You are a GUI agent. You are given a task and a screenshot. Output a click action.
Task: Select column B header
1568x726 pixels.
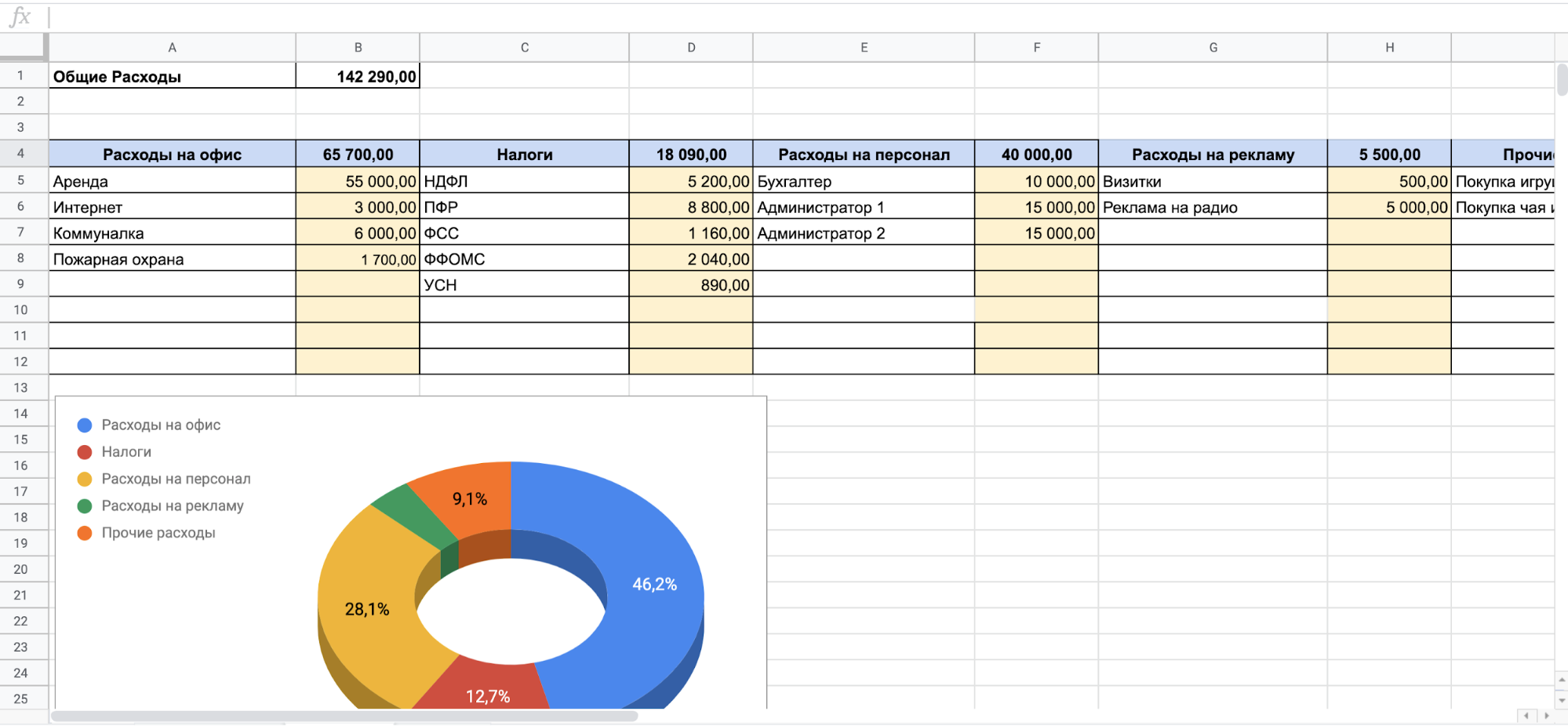[358, 48]
